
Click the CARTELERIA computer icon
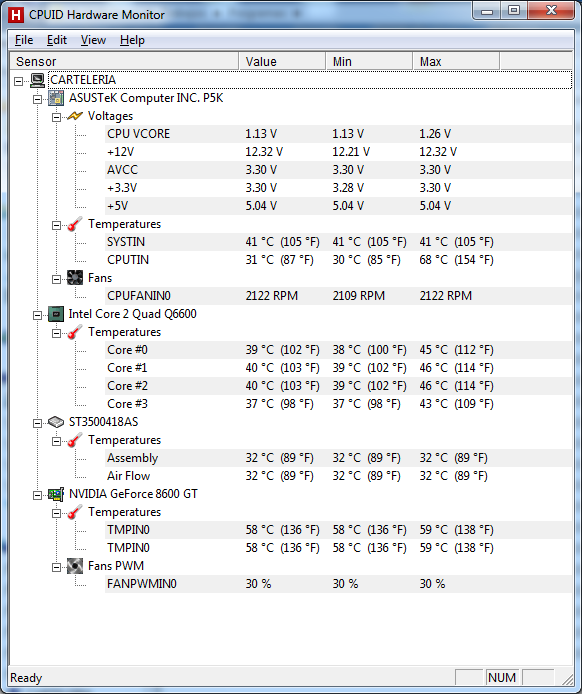click(37, 80)
